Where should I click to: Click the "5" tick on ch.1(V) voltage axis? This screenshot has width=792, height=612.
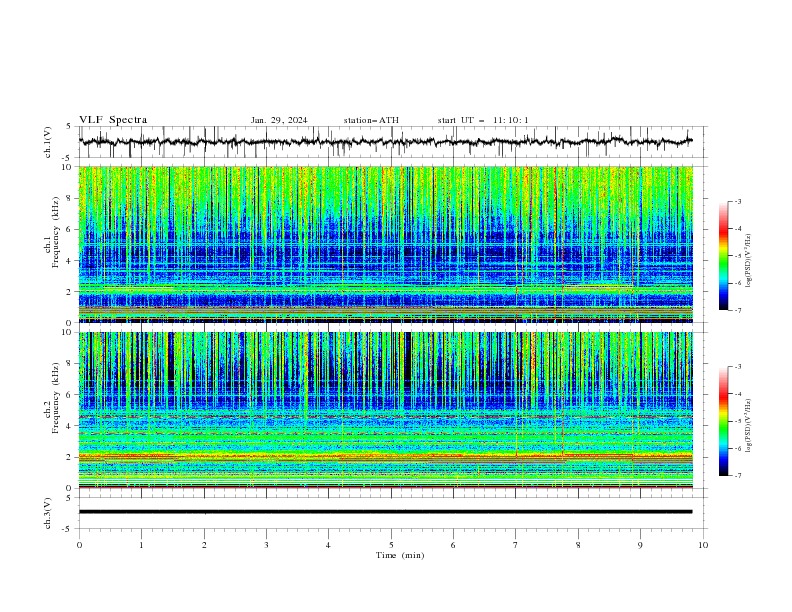pyautogui.click(x=68, y=126)
